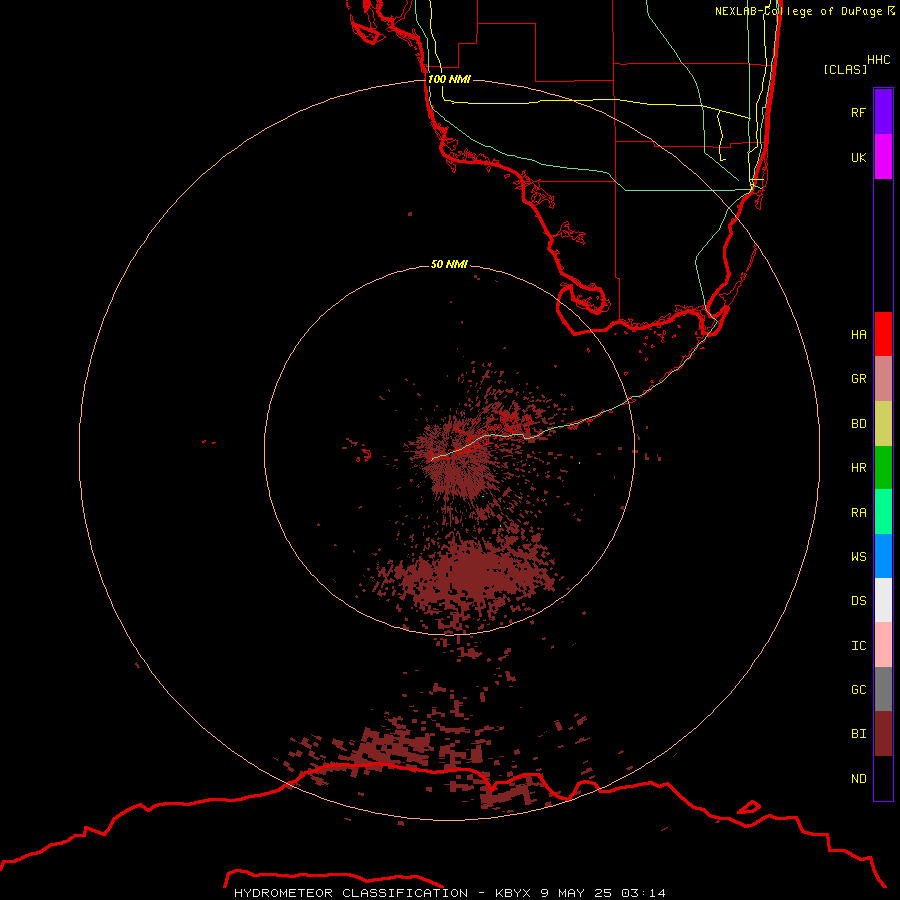Click the NEXLAB-College of DuPage credit text
The height and width of the screenshot is (900, 900).
[798, 11]
